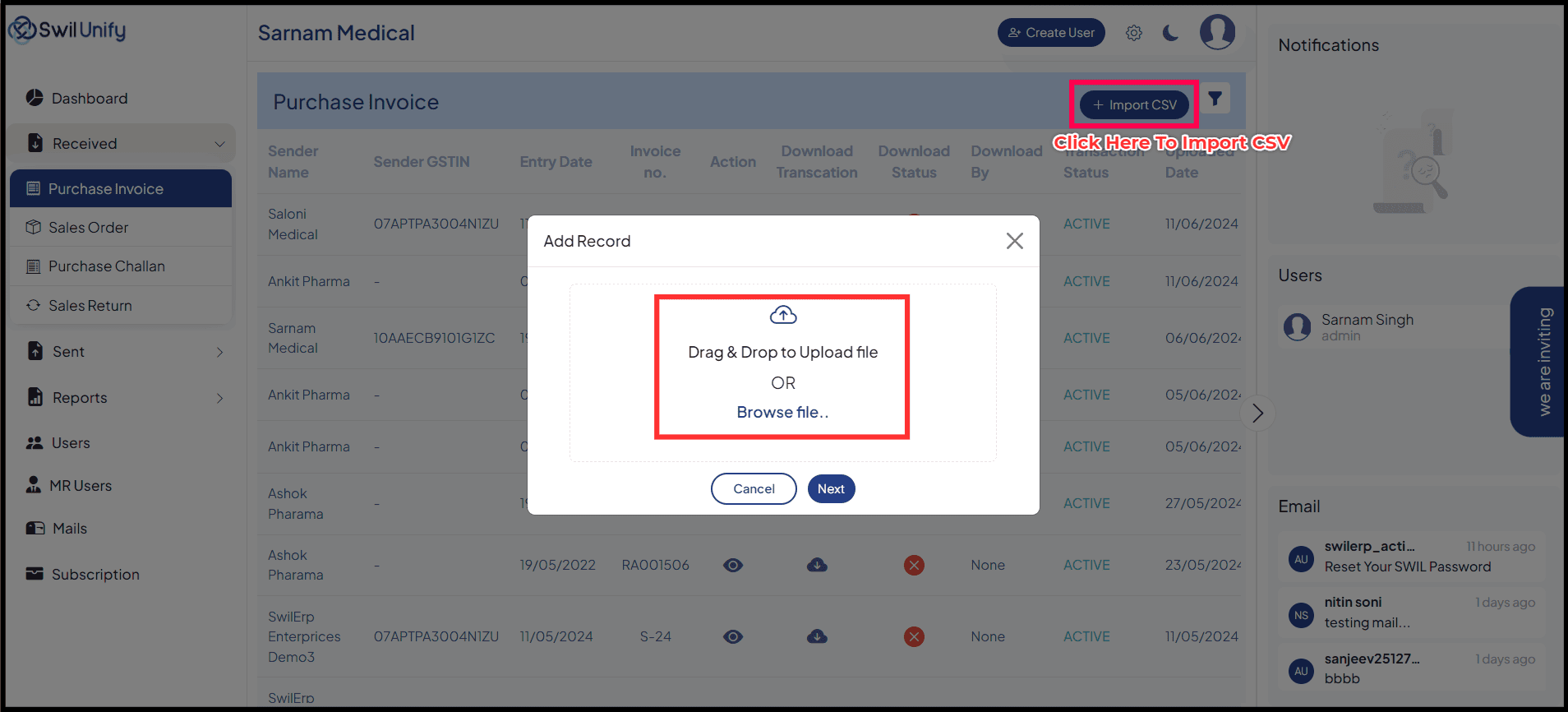
Task: Download transaction for invoice S-24
Action: [x=817, y=636]
